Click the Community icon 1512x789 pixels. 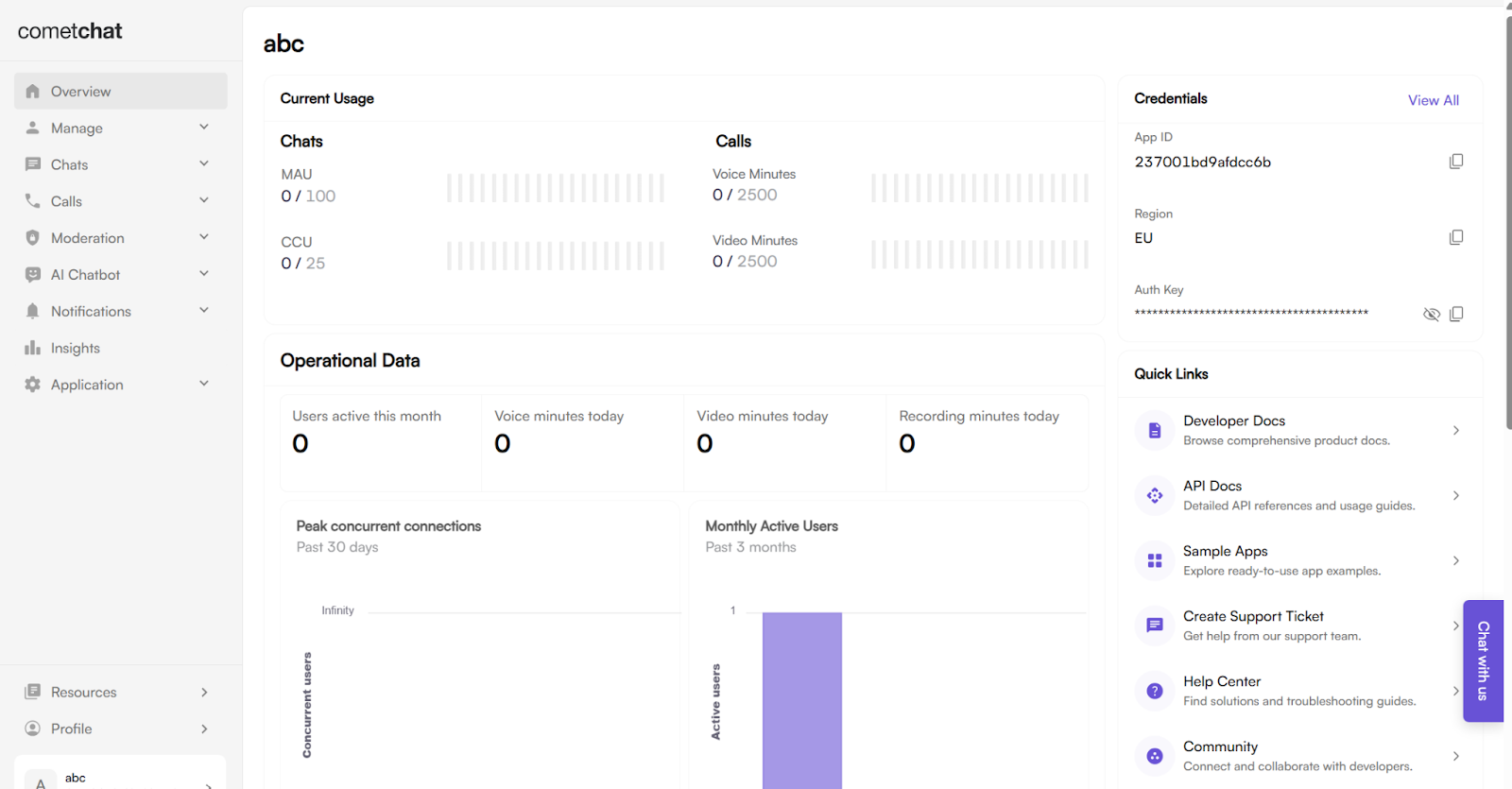(1155, 756)
